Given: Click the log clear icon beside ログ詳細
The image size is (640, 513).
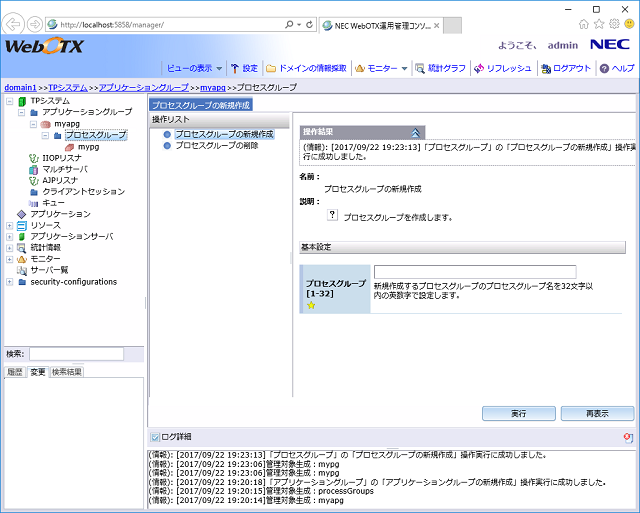Looking at the screenshot, I should (627, 438).
